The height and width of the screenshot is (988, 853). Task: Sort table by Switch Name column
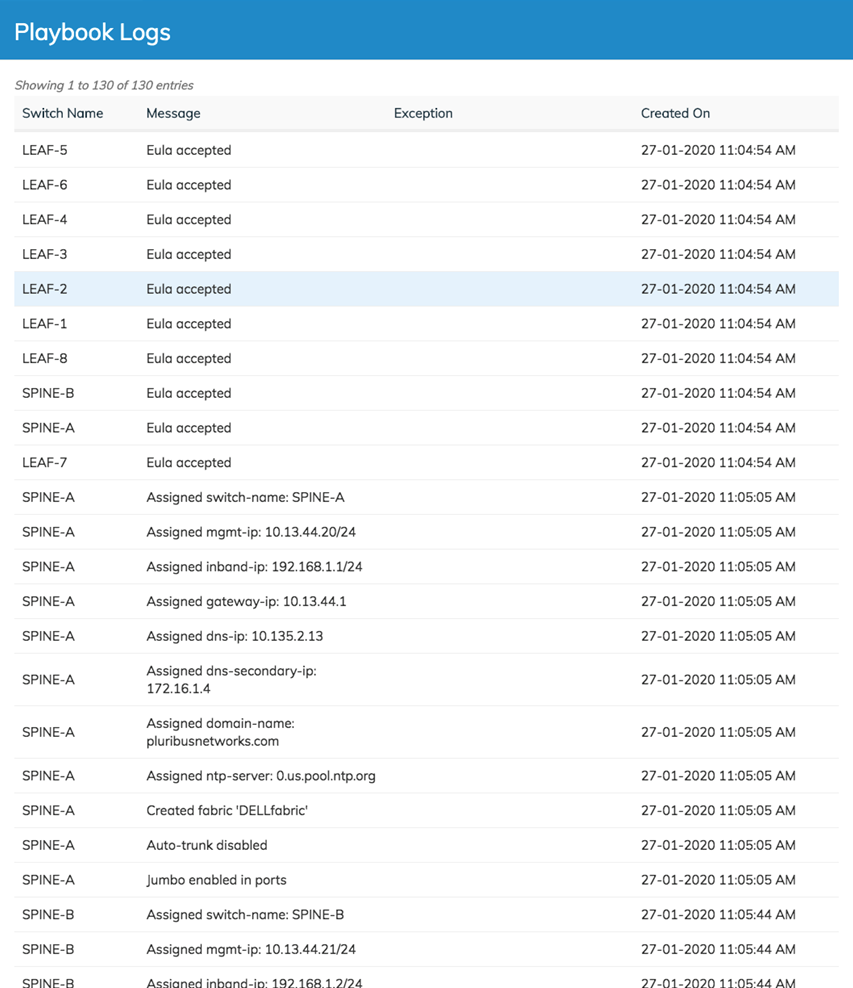click(62, 113)
